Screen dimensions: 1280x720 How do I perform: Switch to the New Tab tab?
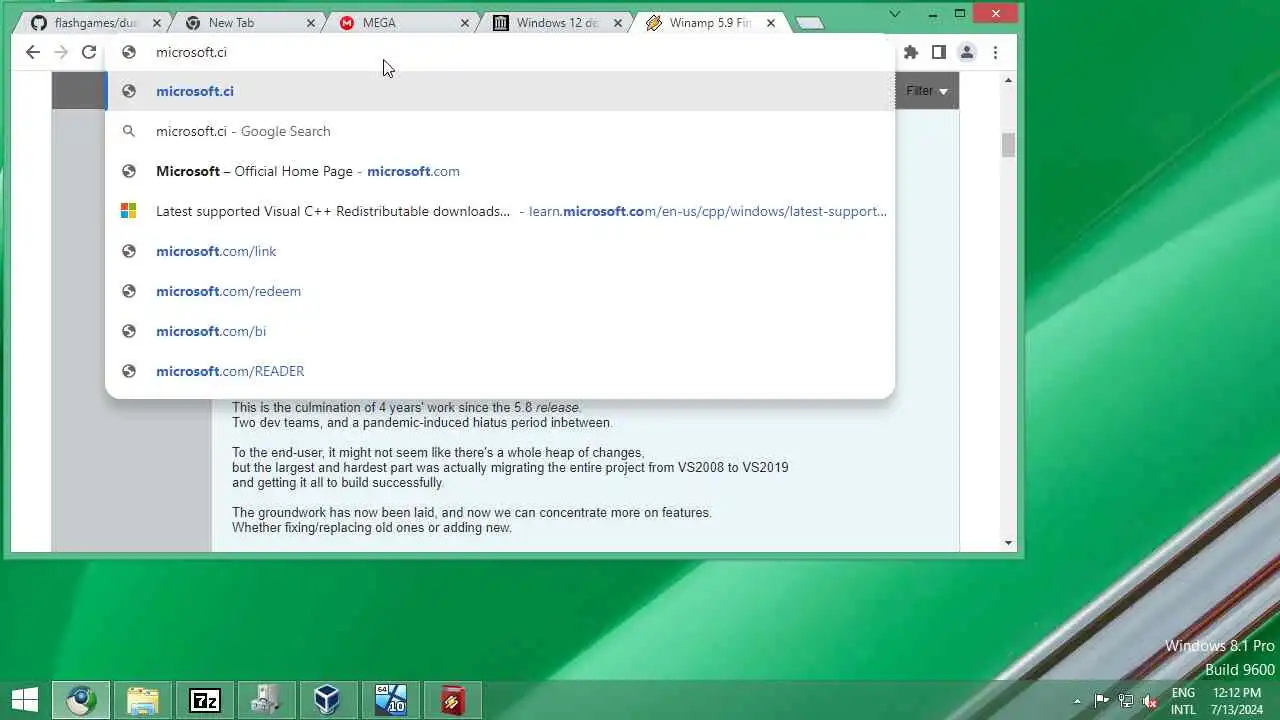[x=250, y=22]
